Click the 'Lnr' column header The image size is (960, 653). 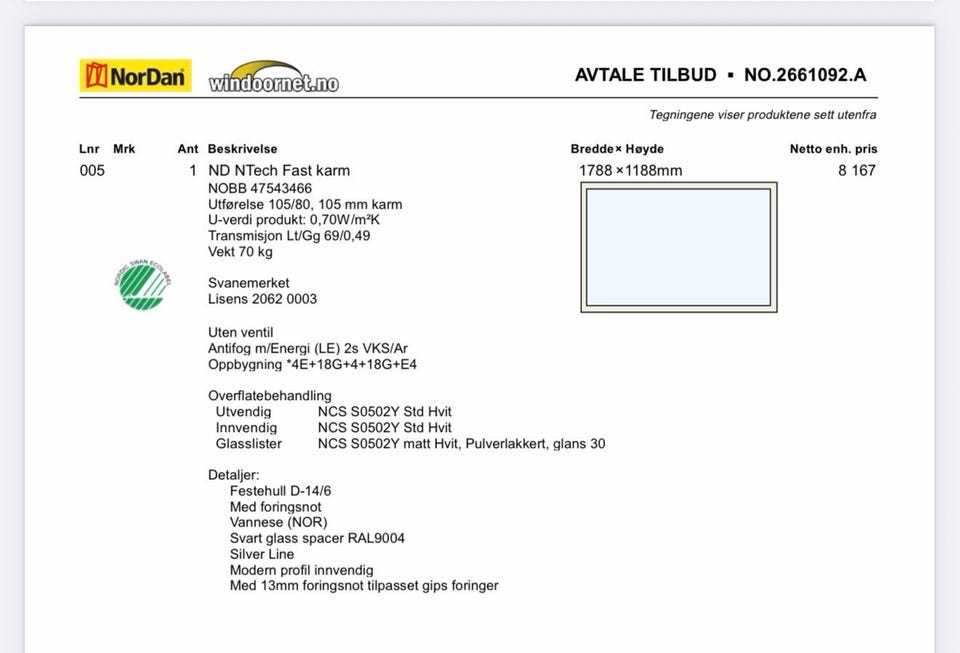point(89,149)
